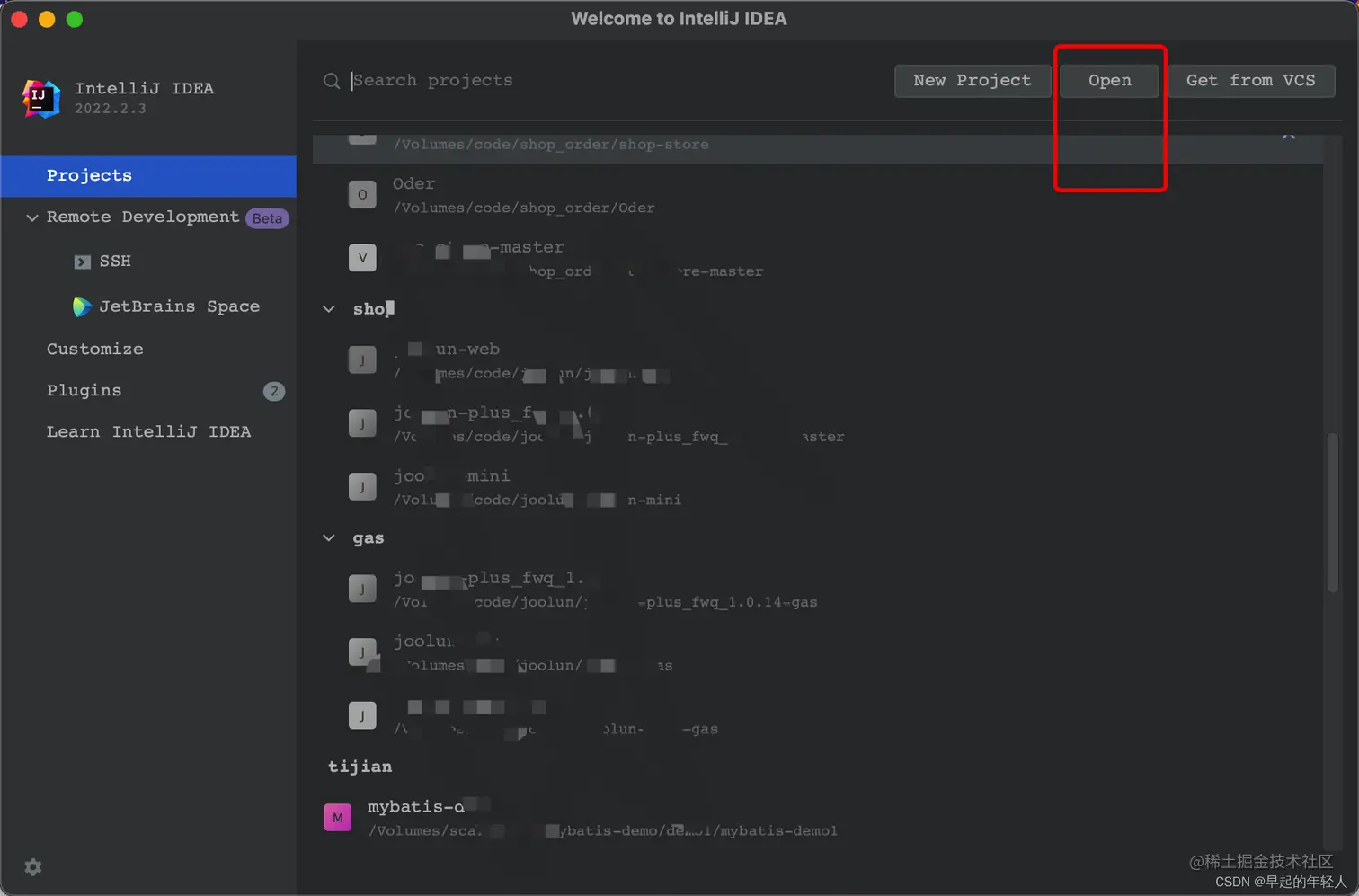1359x896 pixels.
Task: Click the Beta badge next to Remote Development
Action: [267, 218]
